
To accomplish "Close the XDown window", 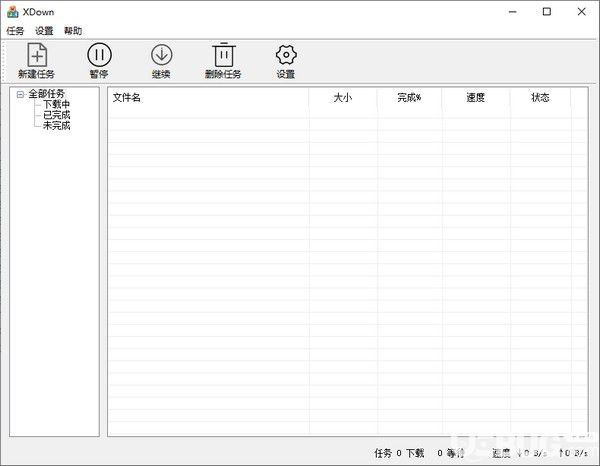I will [x=581, y=12].
